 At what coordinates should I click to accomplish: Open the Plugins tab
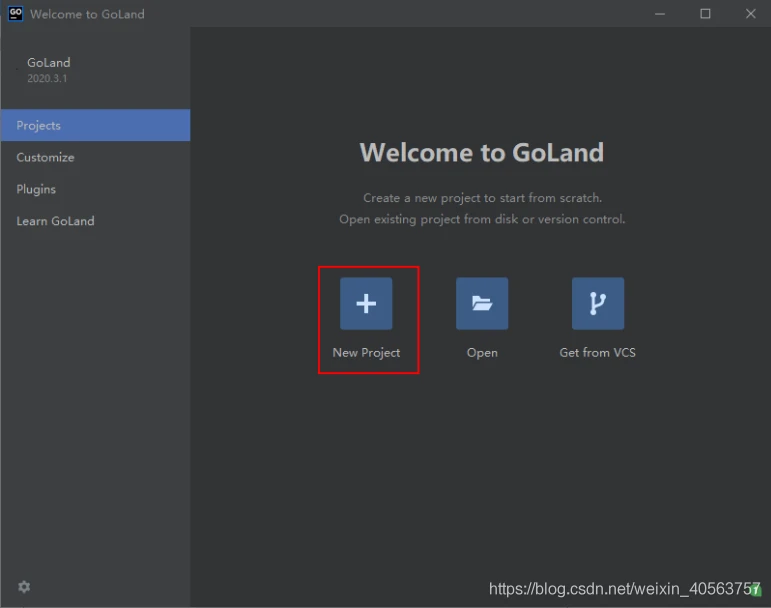(x=95, y=189)
